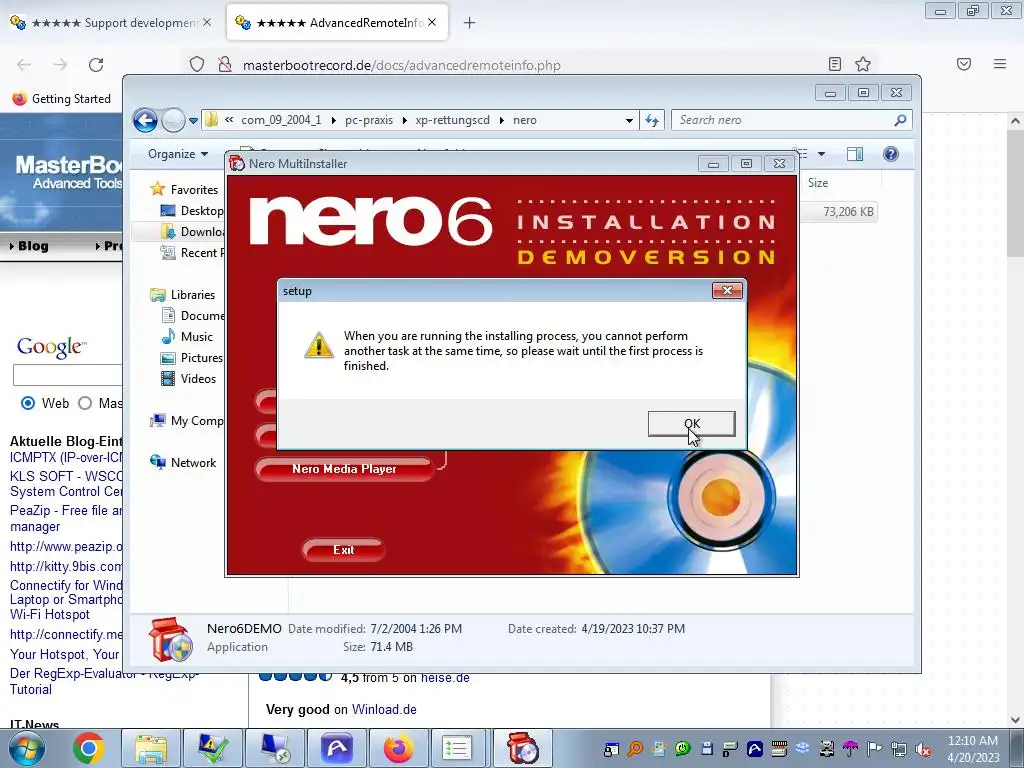Click the Google search box on webpage

(x=67, y=375)
